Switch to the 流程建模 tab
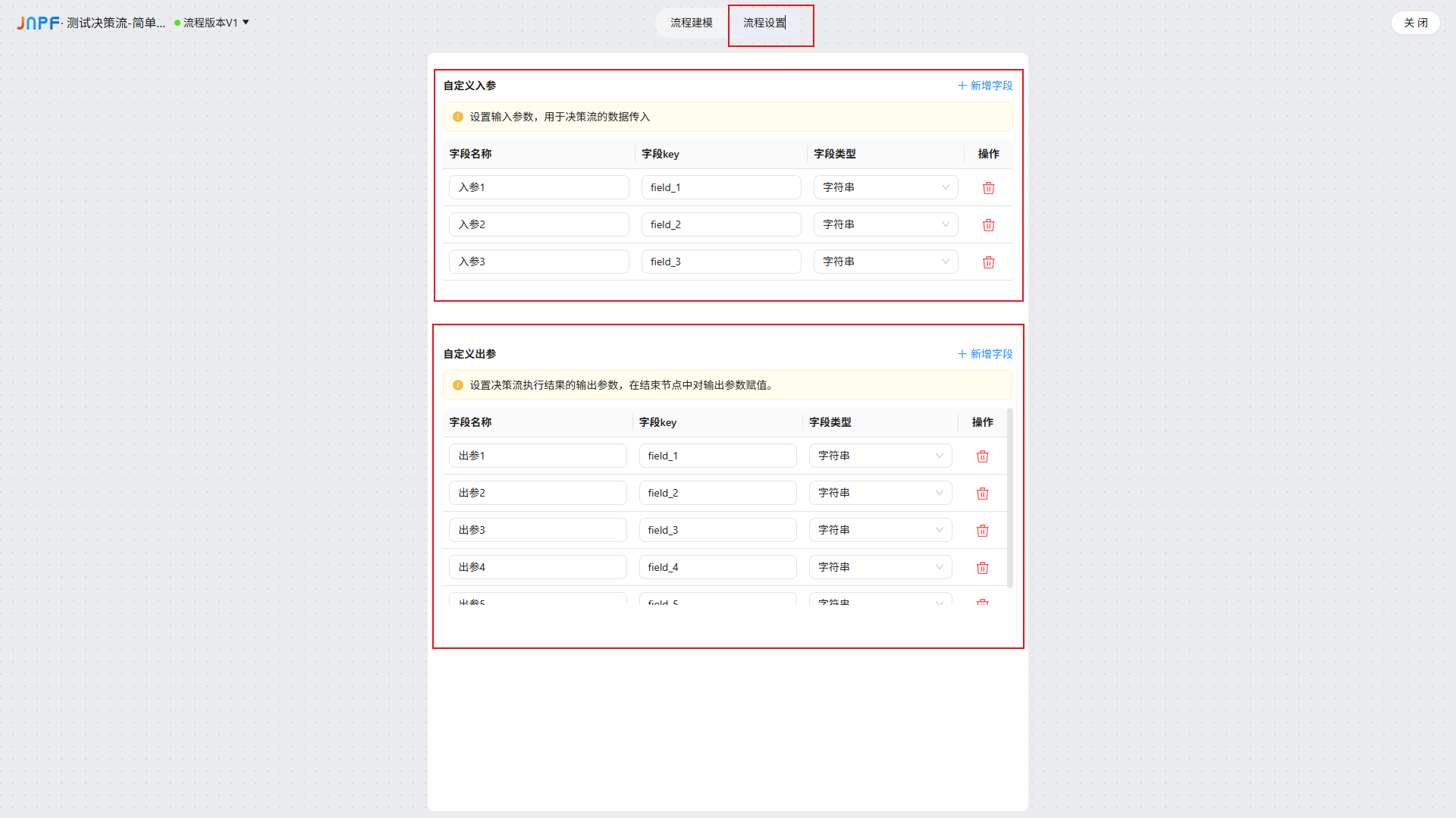This screenshot has height=818, width=1456. point(691,23)
